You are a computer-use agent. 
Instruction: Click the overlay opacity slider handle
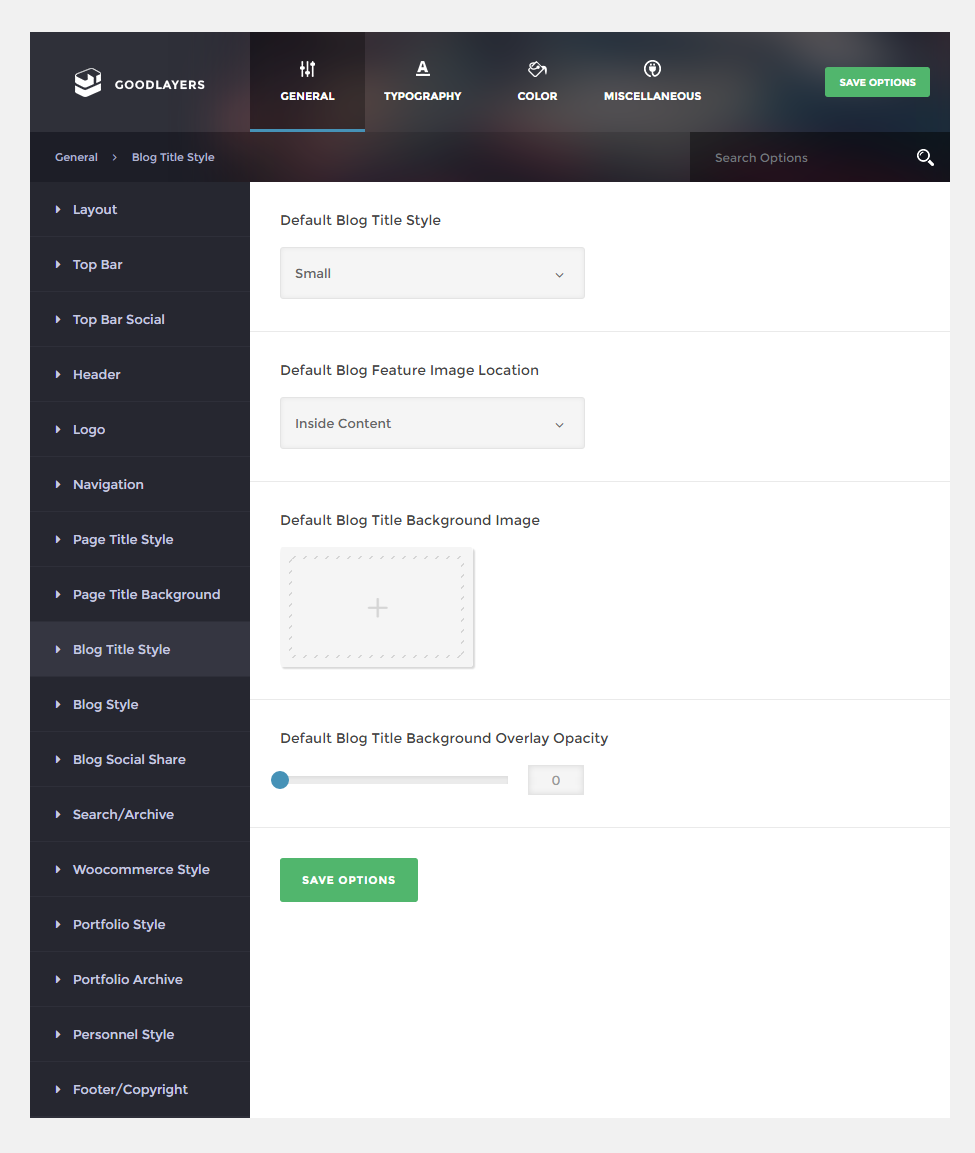280,780
